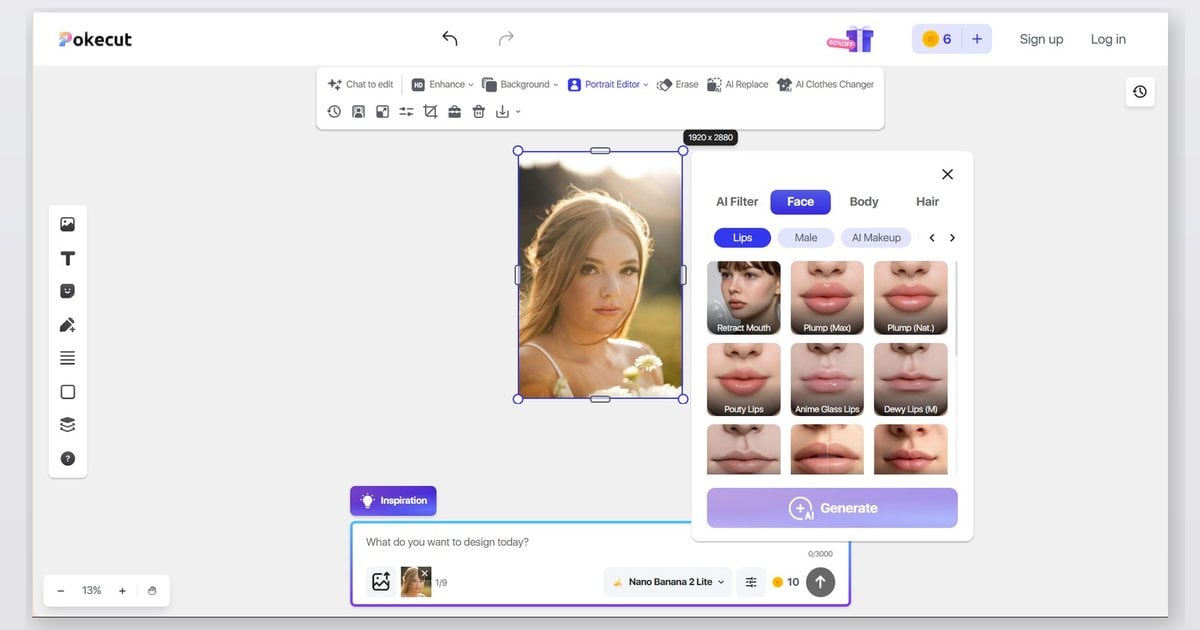Delete the image with trash icon
The image size is (1200, 630).
pos(478,112)
